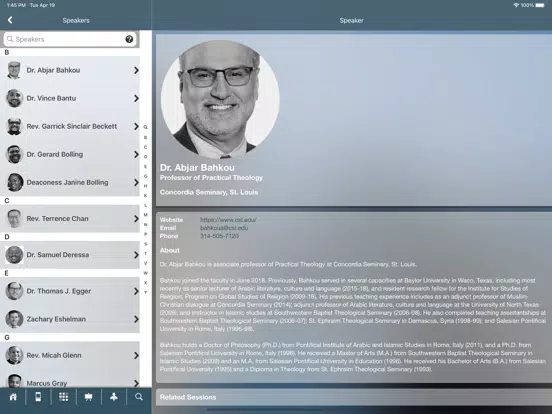The image size is (552, 414).
Task: Jump to letter S in alphabet index
Action: 145,244
